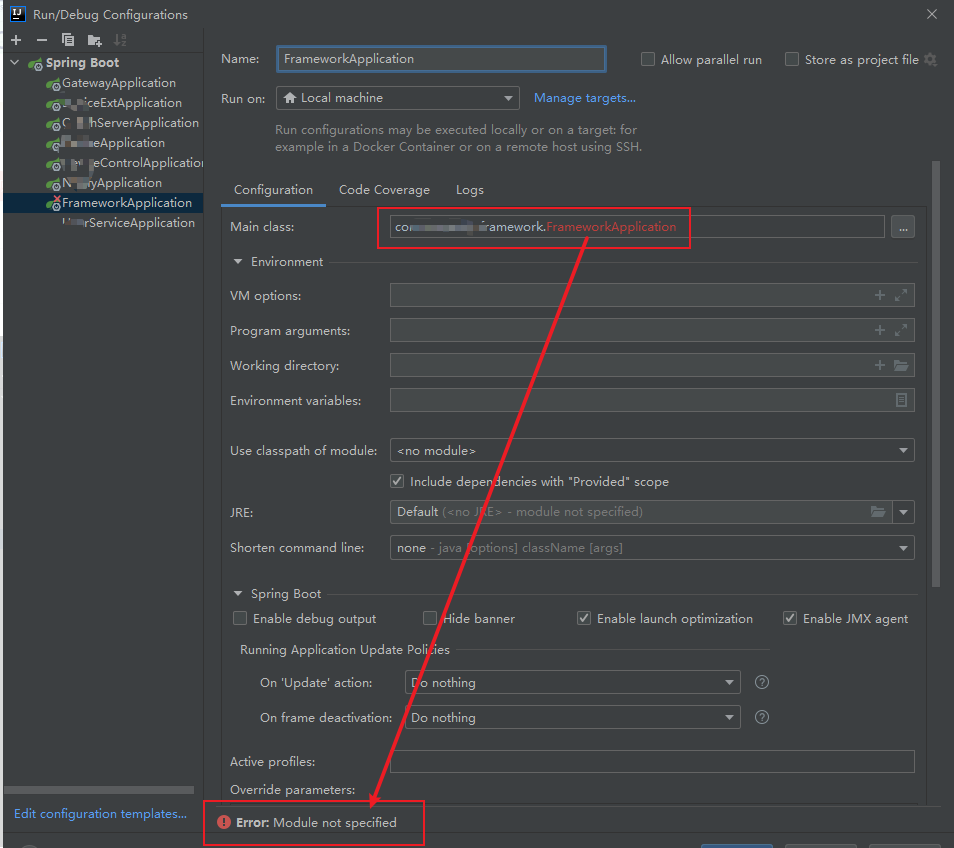
Task: Enable the Allow parallel run checkbox
Action: tap(648, 59)
